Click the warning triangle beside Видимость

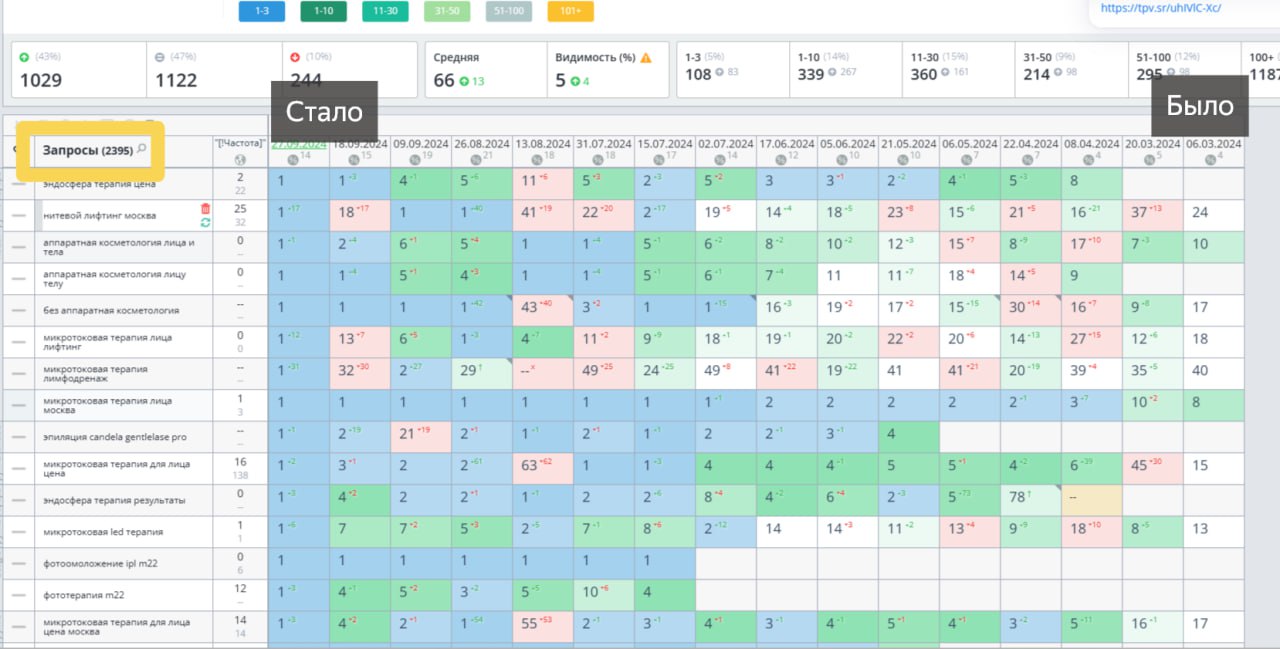click(x=645, y=58)
